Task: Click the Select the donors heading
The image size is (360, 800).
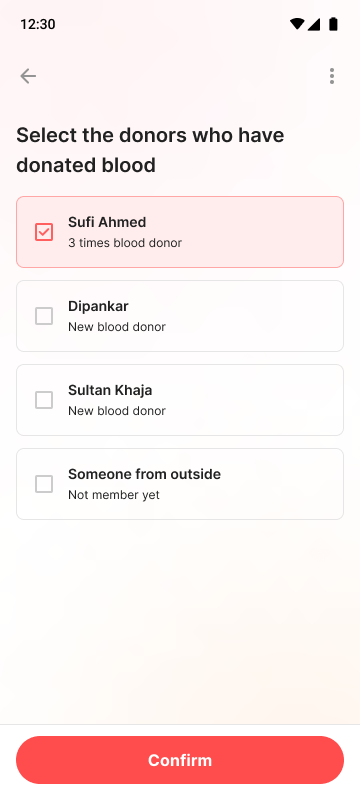Action: point(150,150)
